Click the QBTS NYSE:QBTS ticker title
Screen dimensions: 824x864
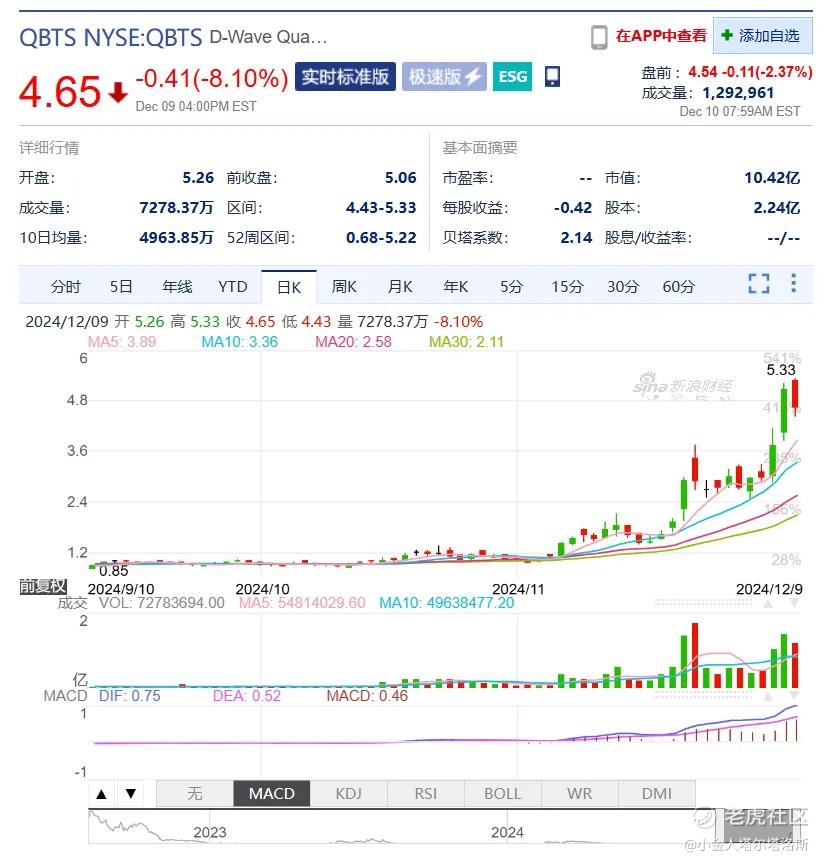(111, 37)
